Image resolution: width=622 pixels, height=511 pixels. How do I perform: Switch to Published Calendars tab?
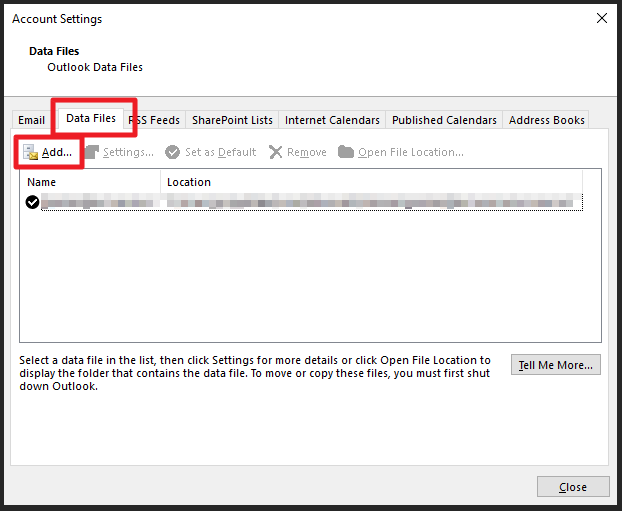point(444,120)
